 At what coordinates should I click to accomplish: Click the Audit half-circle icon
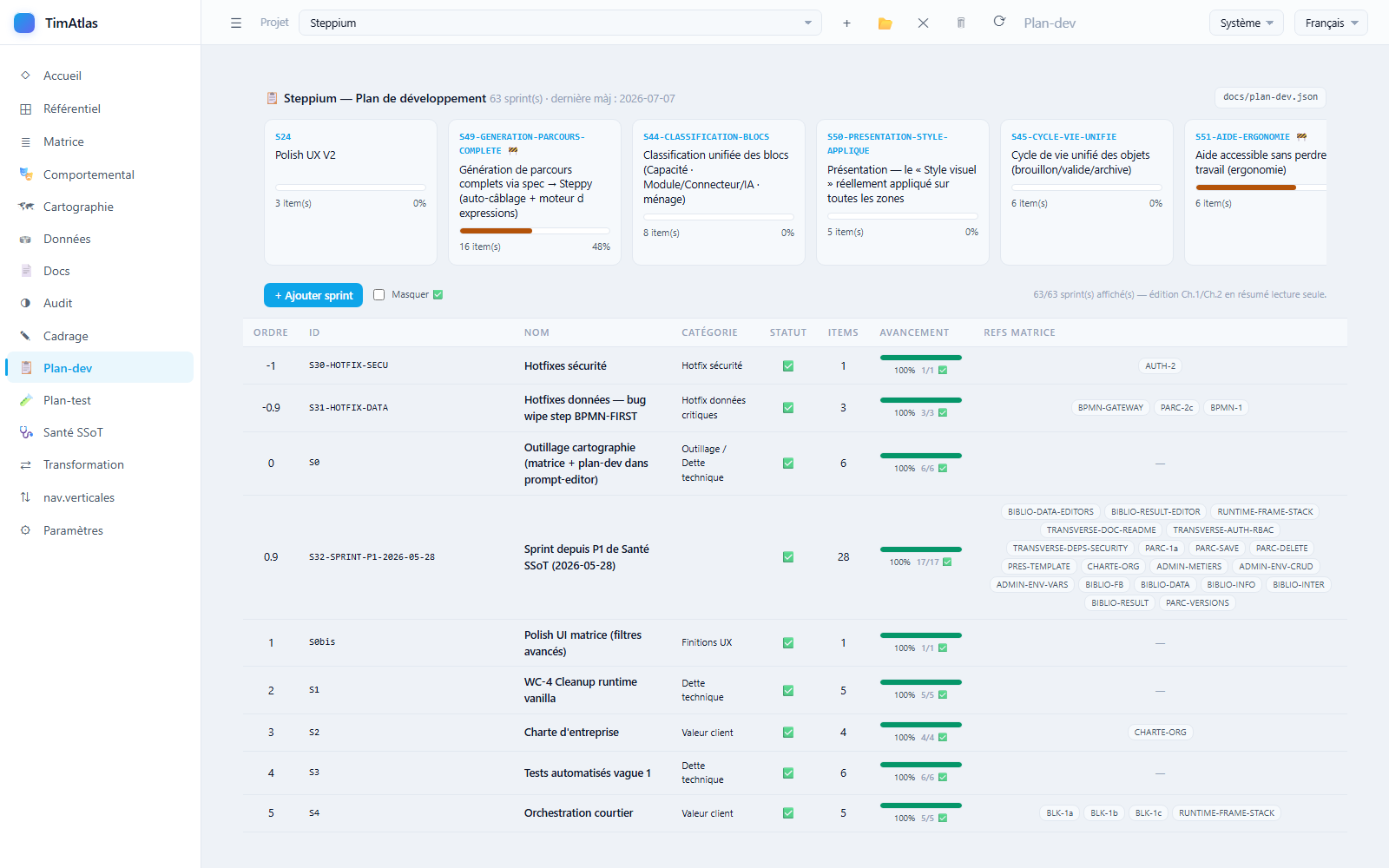[26, 303]
